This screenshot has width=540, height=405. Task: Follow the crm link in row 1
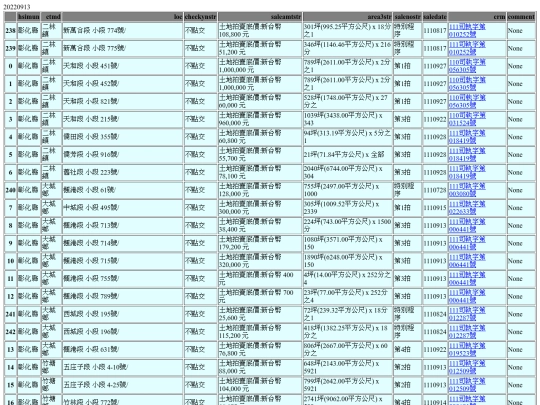(x=467, y=84)
